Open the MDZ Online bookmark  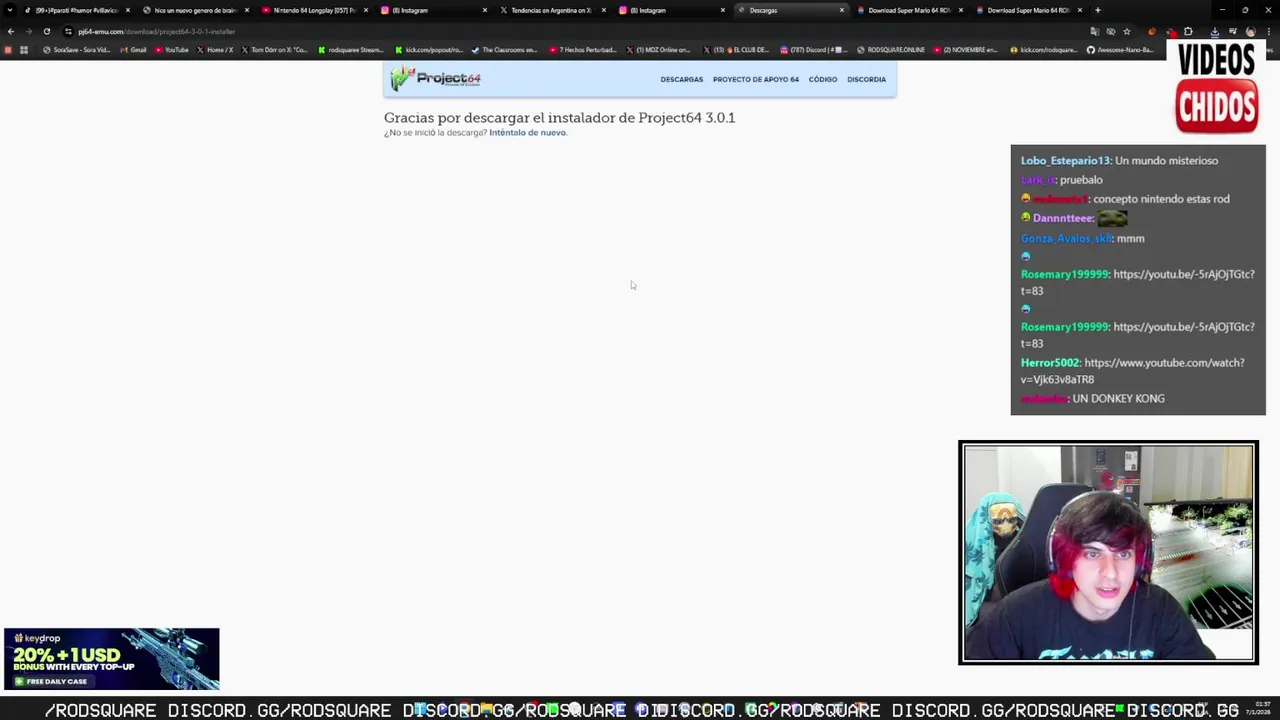660,50
